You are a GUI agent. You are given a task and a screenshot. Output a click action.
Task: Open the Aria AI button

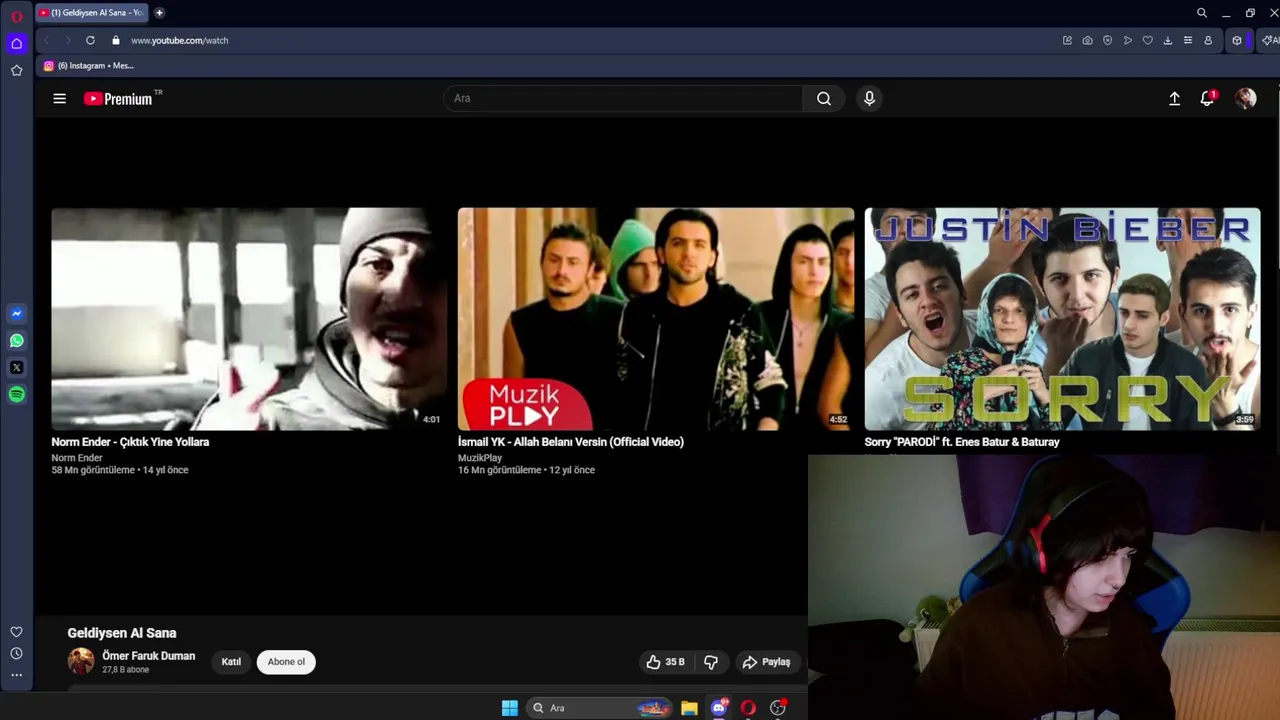click(x=1269, y=40)
